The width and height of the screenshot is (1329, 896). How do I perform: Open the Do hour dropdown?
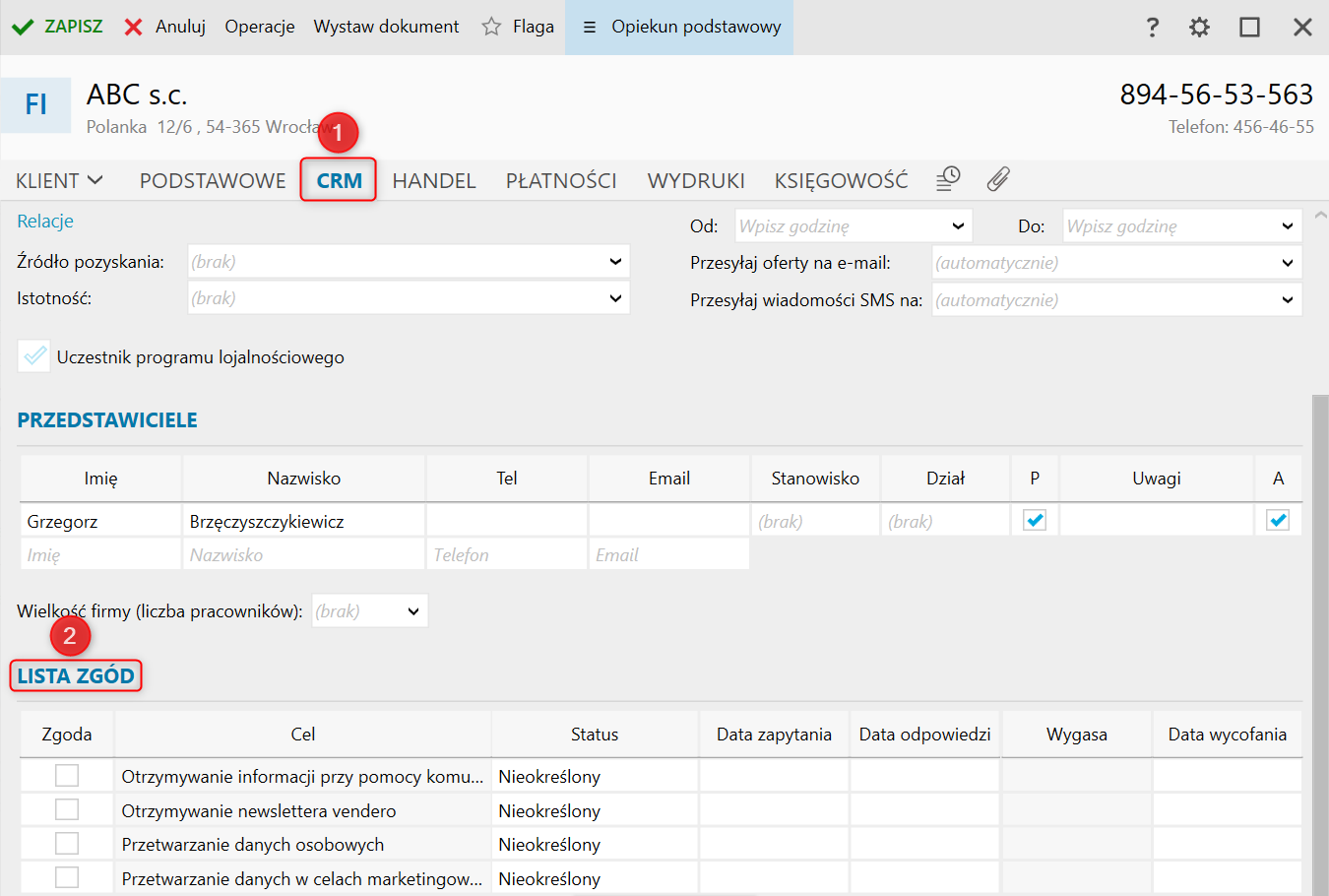(1182, 226)
